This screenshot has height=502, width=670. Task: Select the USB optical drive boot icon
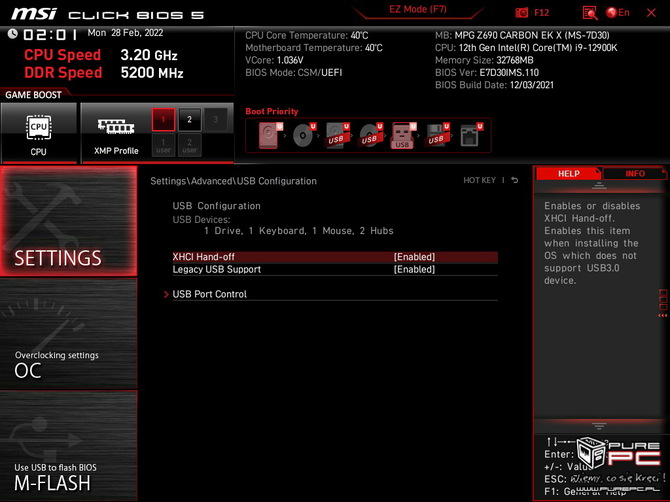370,135
